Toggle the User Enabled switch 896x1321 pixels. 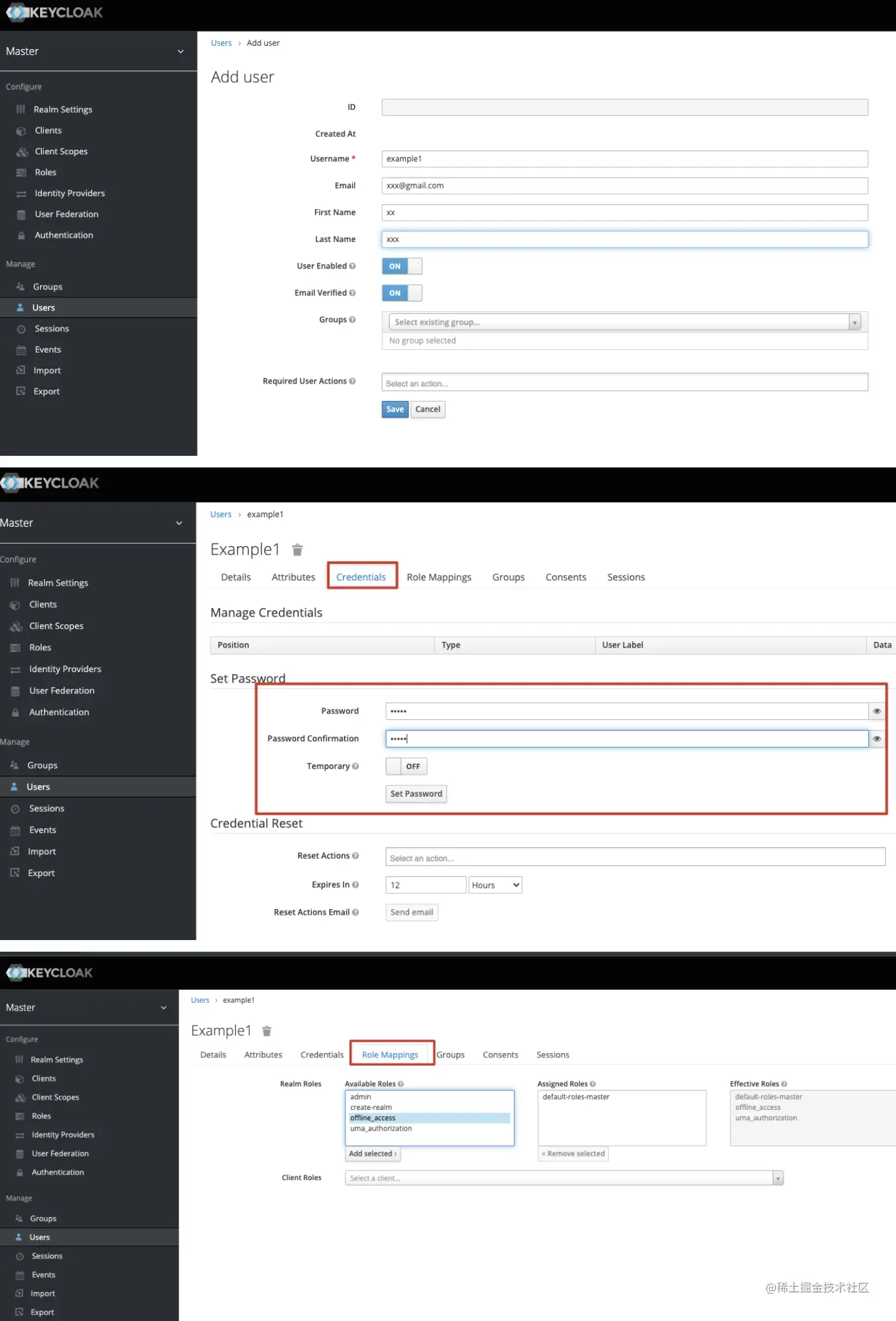click(x=402, y=266)
